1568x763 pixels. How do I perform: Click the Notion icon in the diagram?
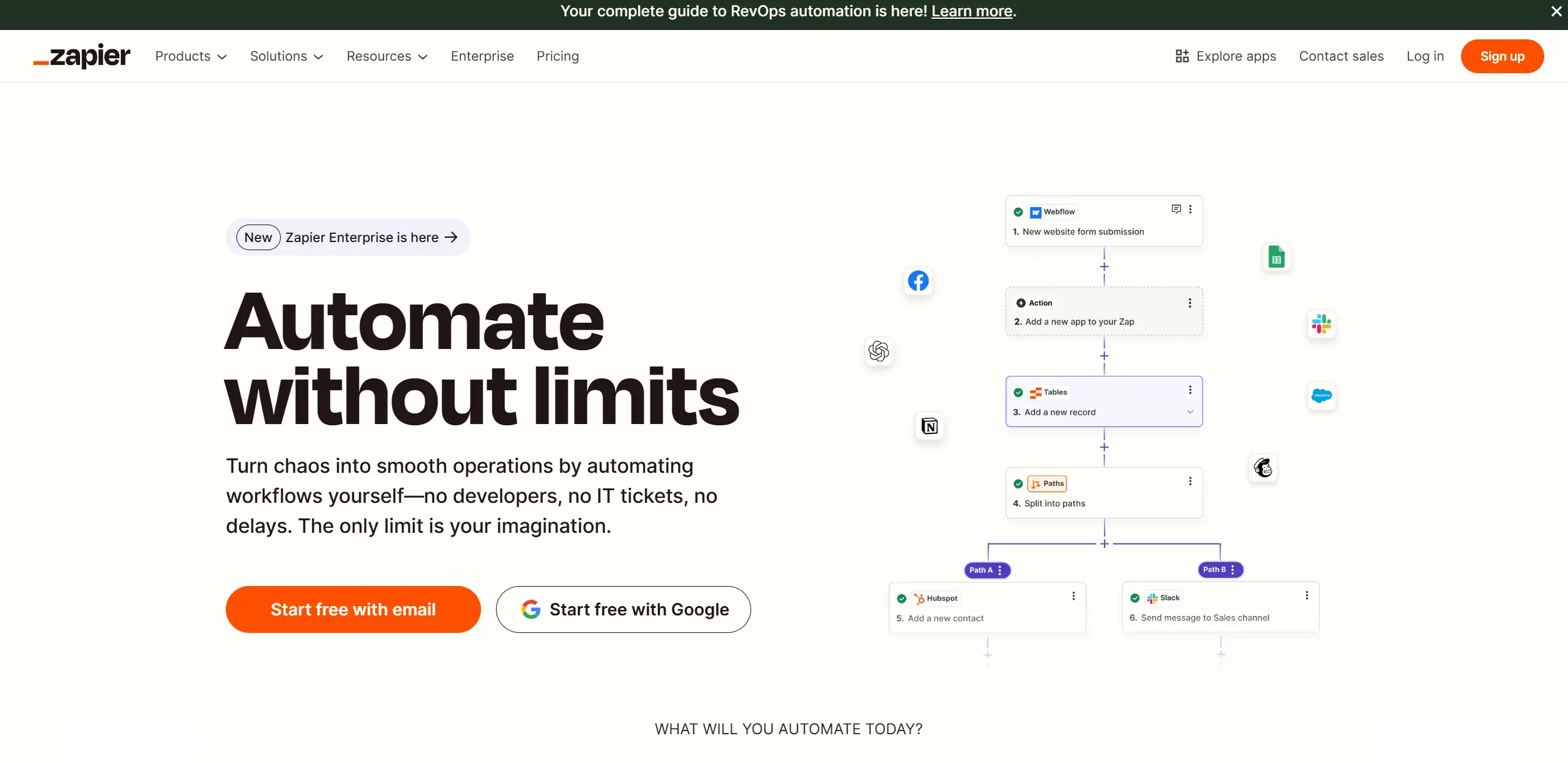(x=930, y=426)
